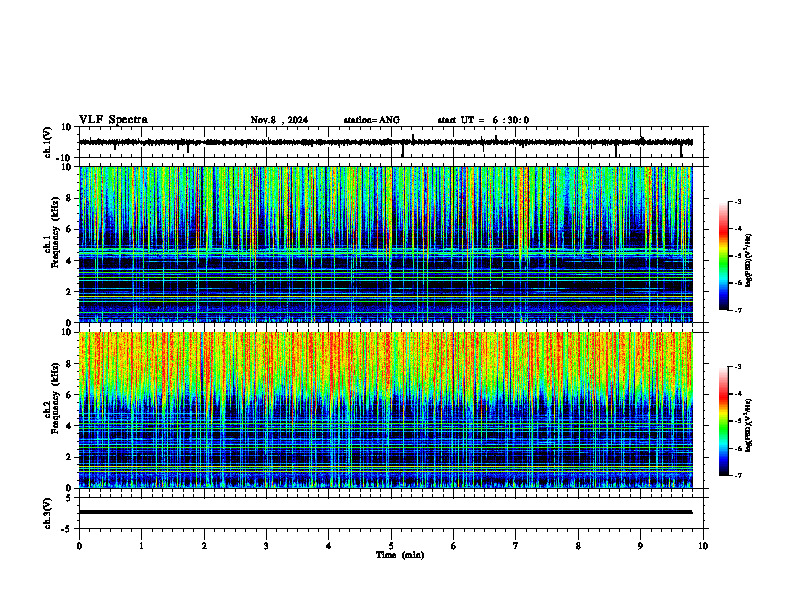Click the time axis tick label "3"
The height and width of the screenshot is (612, 792).
(x=266, y=546)
